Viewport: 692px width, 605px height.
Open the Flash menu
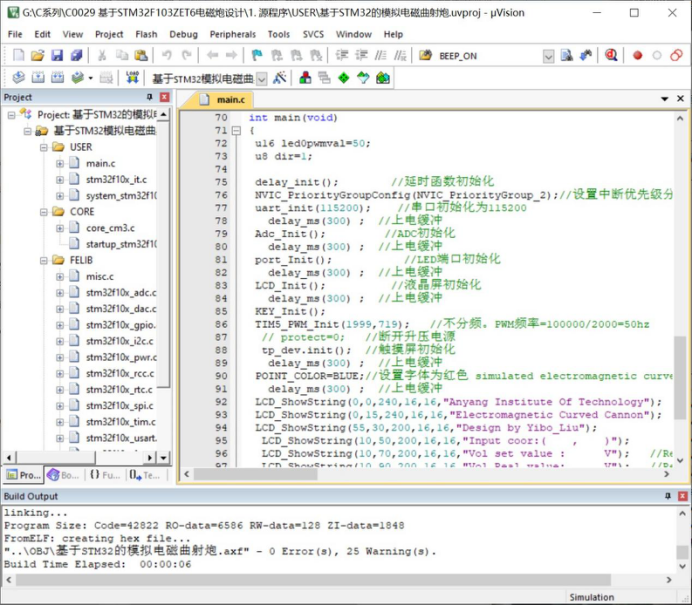point(146,34)
